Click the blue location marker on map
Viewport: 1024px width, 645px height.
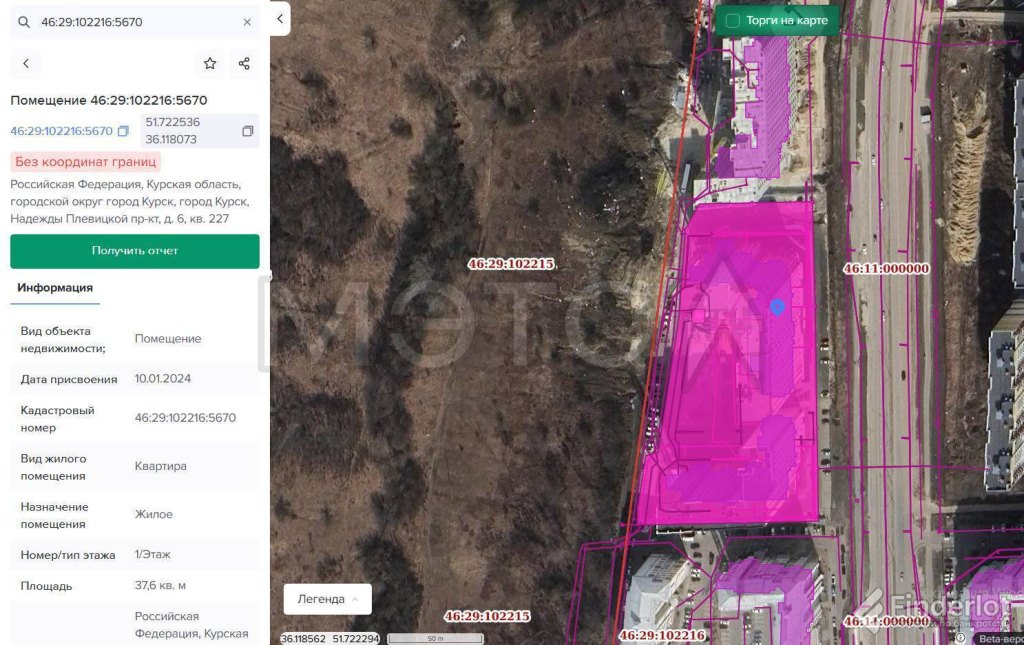tap(777, 306)
